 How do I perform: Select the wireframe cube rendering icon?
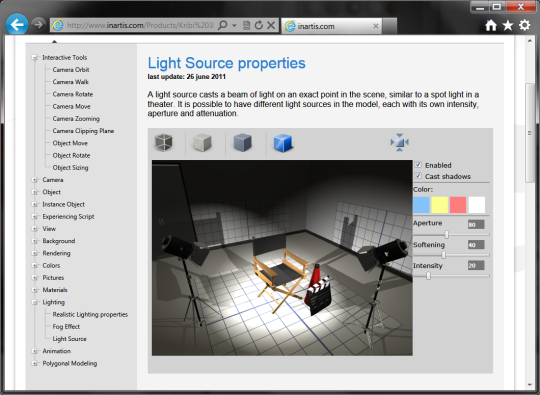[164, 143]
